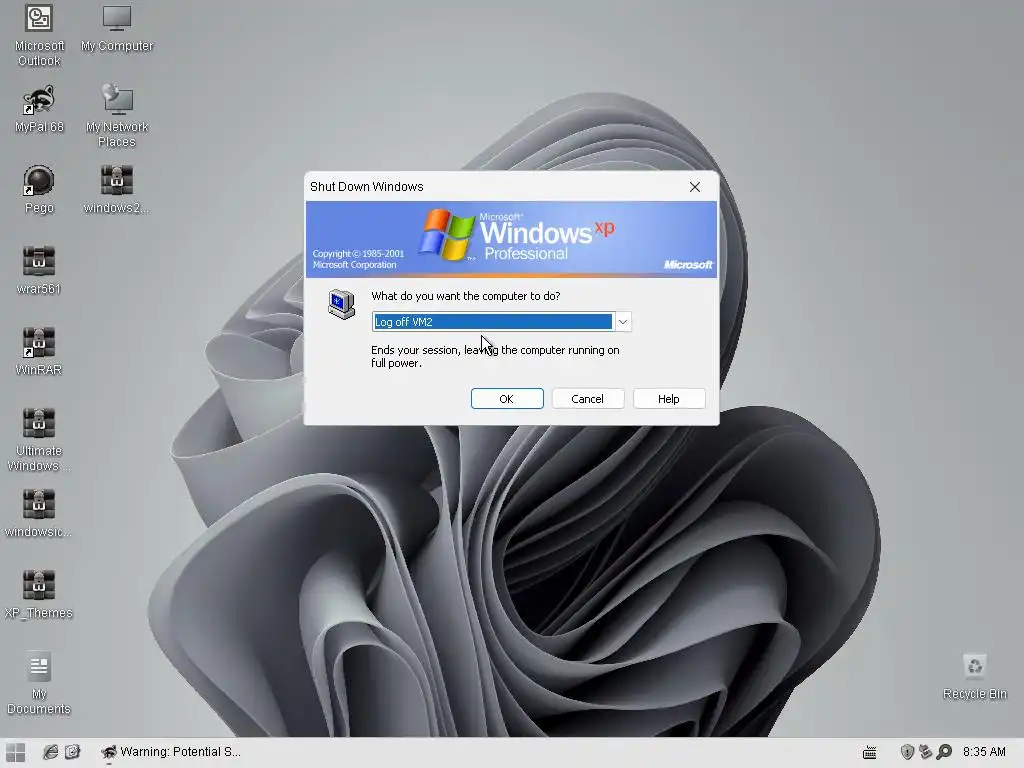Click the Outlook Express quick launch icon

coord(72,752)
